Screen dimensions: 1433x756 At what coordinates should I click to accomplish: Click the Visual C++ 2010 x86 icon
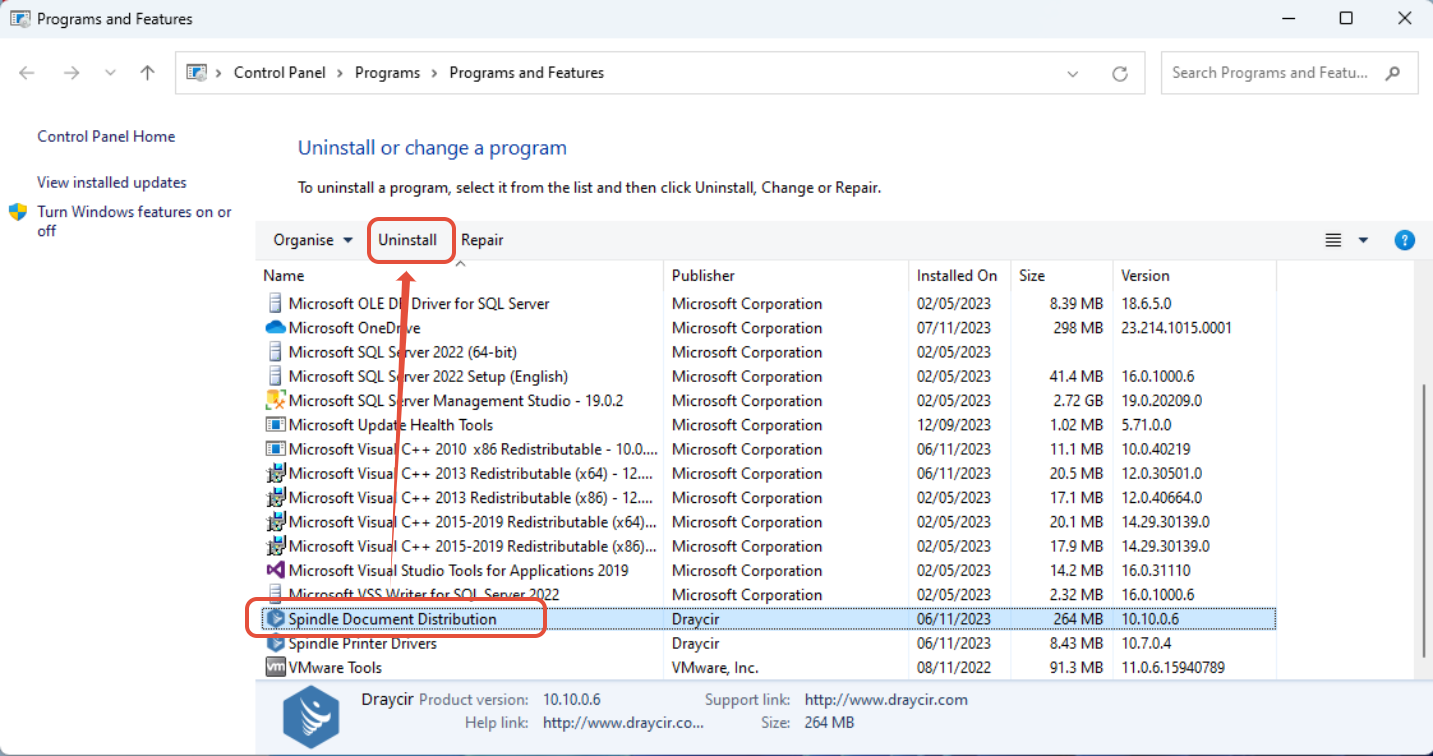[276, 449]
